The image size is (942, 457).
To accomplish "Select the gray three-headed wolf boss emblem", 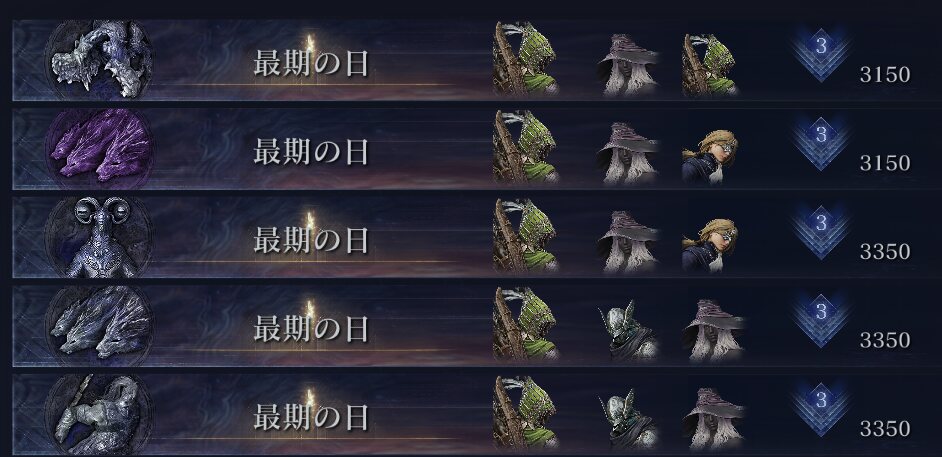I will pos(99,325).
